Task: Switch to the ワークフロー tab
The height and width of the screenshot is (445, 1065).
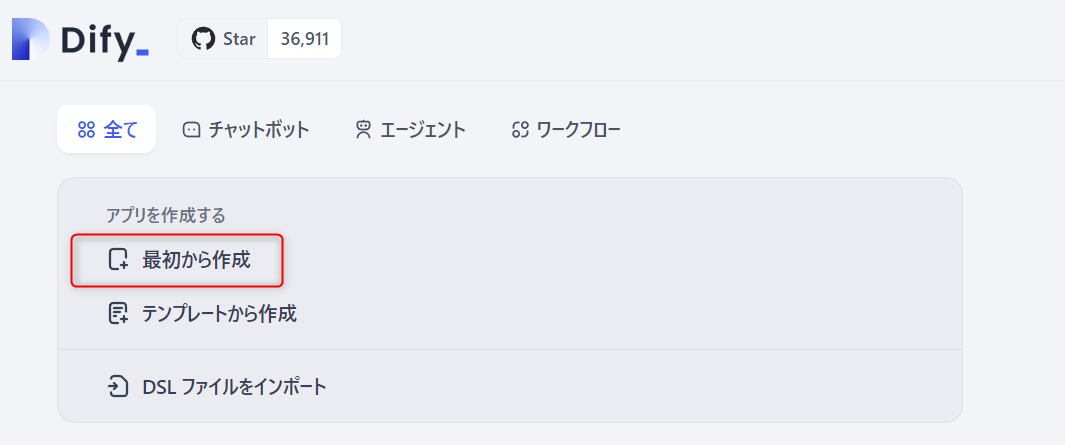Action: click(566, 129)
